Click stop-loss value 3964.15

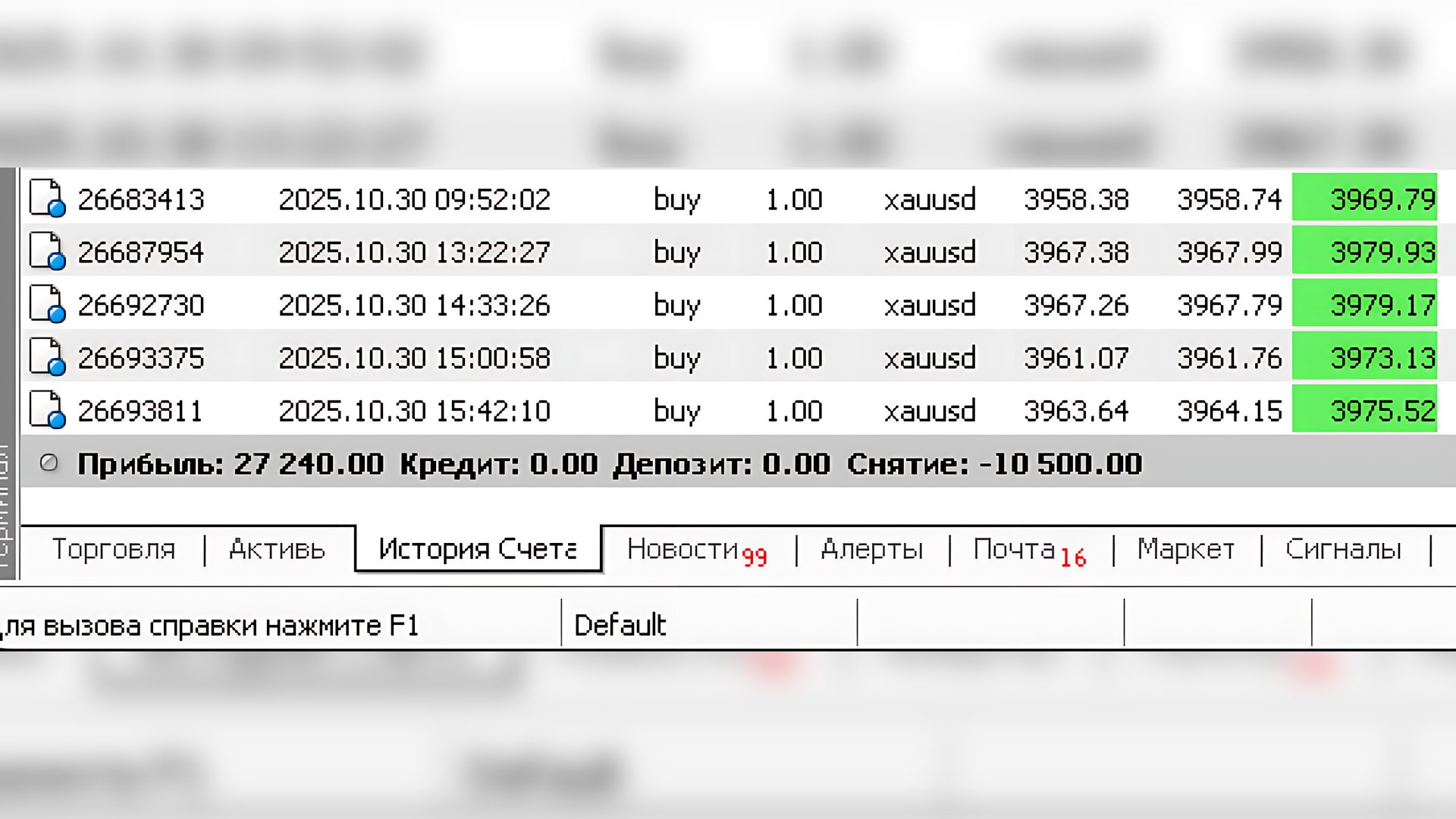pos(1230,411)
